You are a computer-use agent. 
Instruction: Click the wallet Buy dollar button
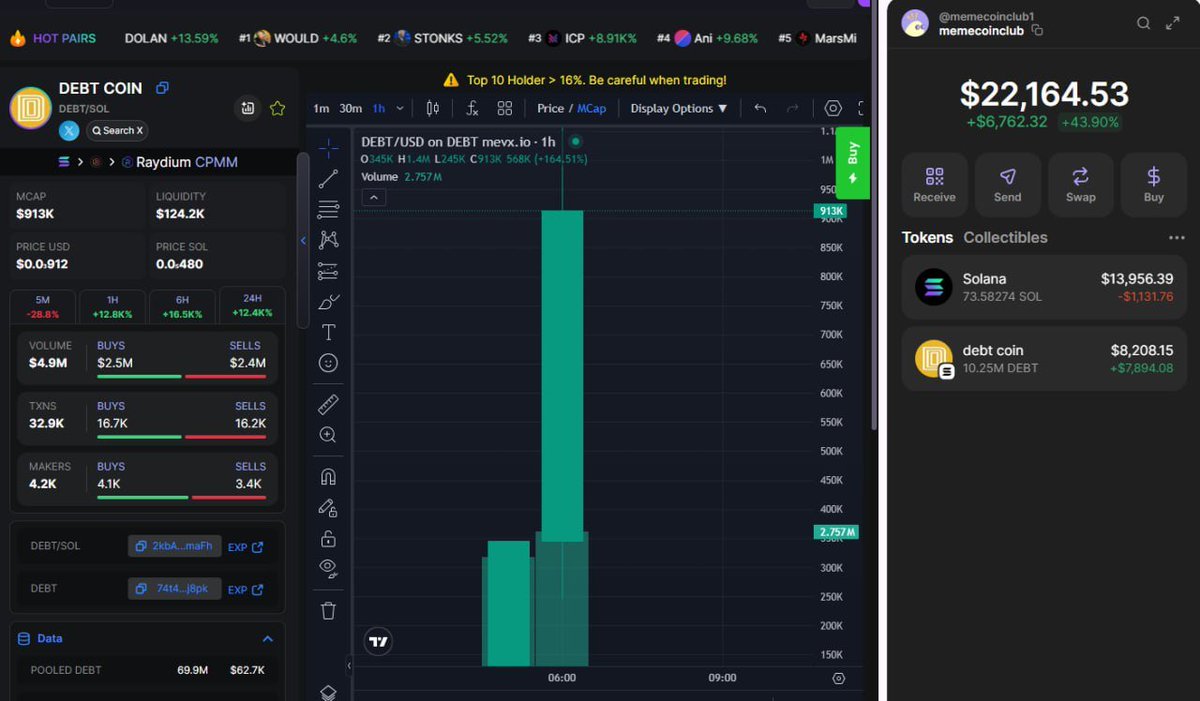[x=1154, y=185]
